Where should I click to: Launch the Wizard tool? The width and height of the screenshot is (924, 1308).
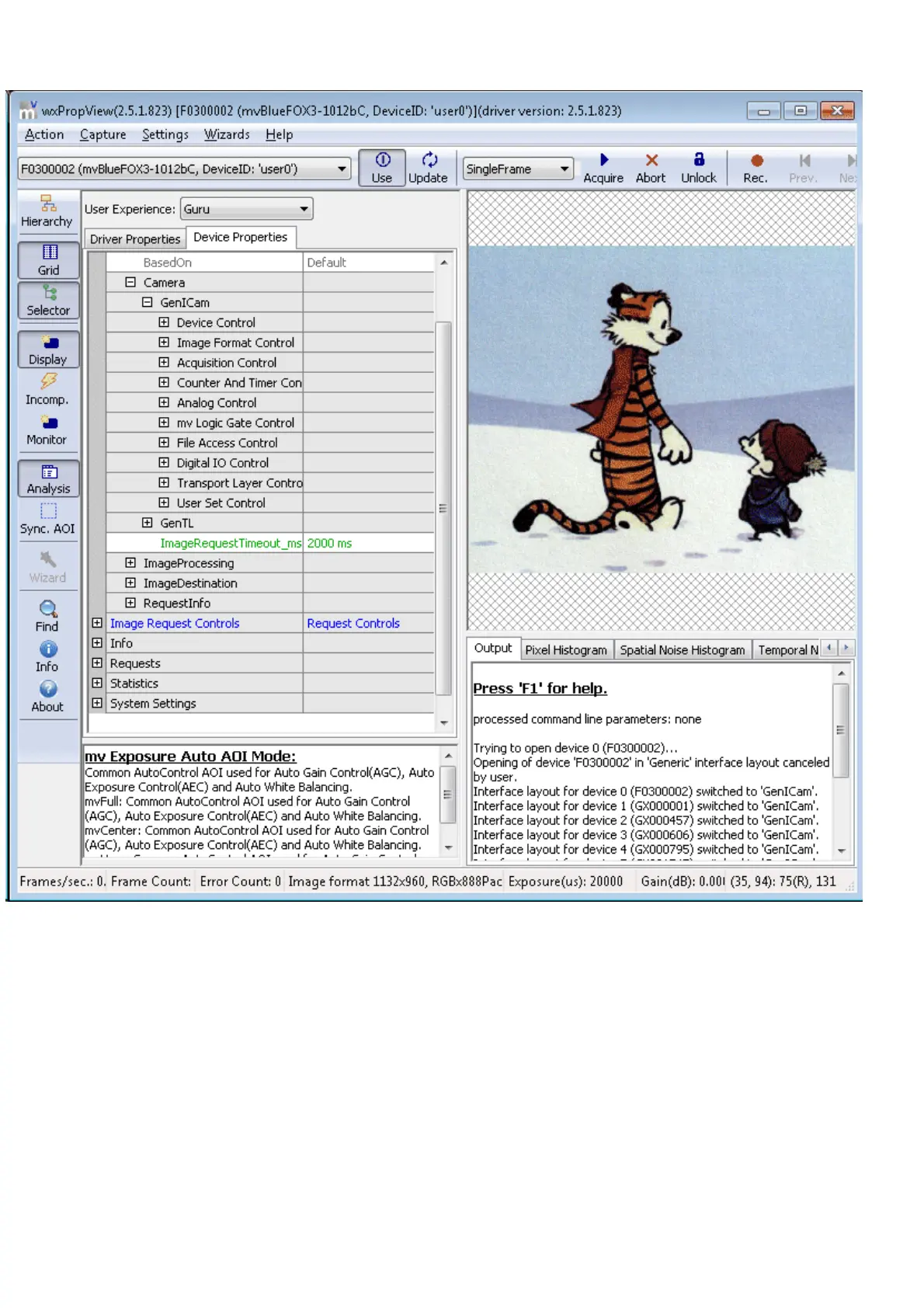(x=47, y=568)
